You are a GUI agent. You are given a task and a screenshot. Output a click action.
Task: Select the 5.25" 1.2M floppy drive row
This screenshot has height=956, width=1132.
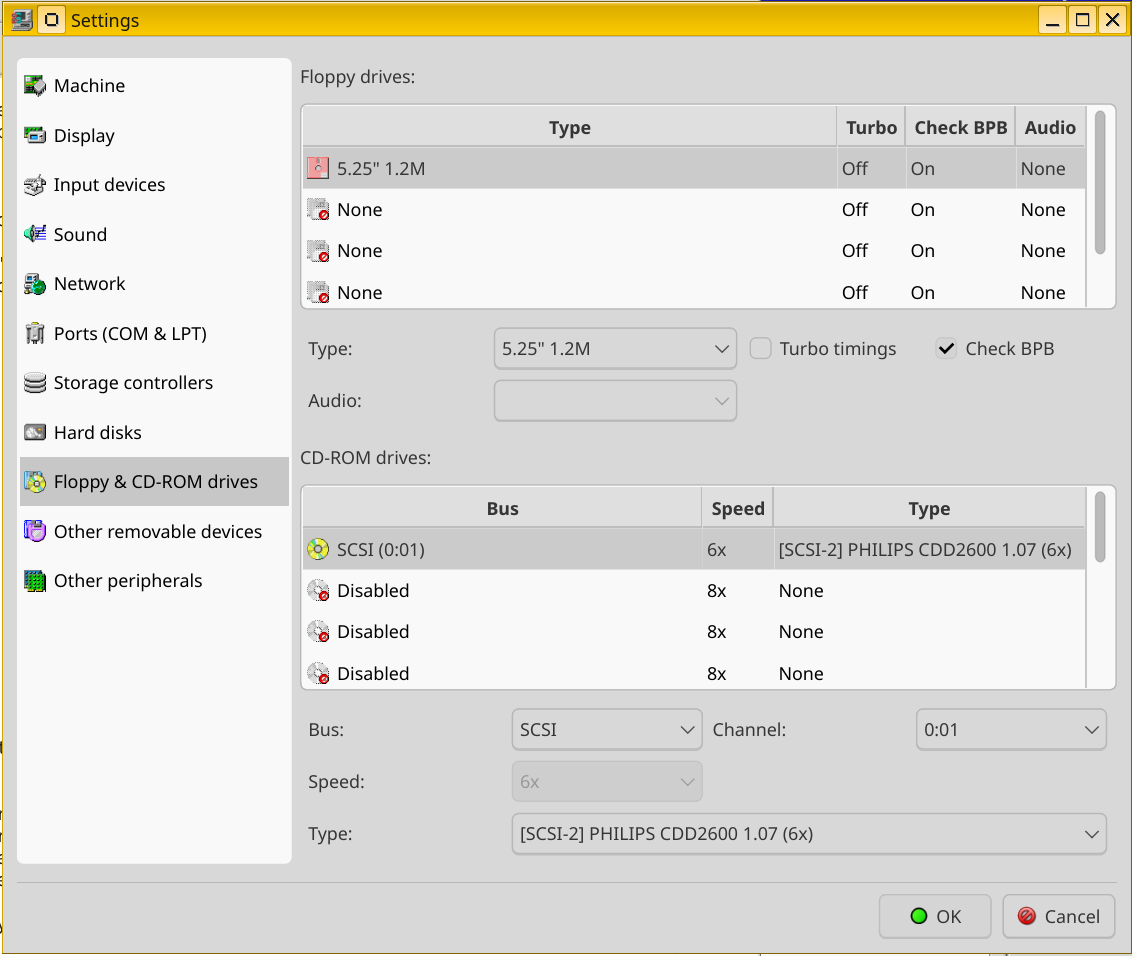coord(570,169)
